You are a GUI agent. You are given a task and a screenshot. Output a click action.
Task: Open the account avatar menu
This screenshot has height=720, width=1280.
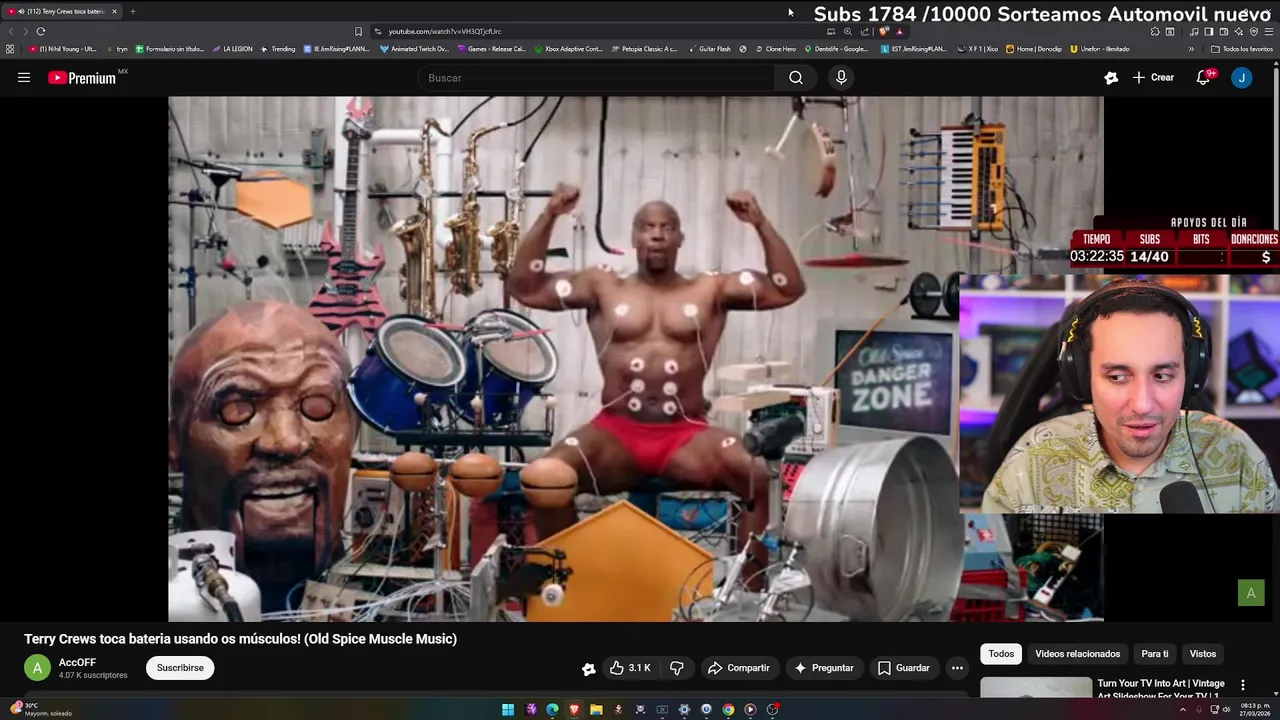1241,77
